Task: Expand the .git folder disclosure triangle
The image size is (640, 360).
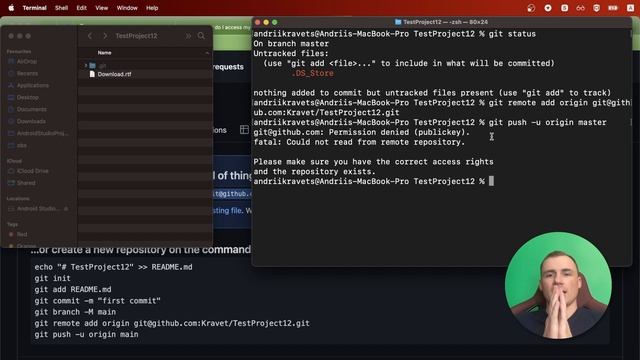Action: (x=86, y=65)
